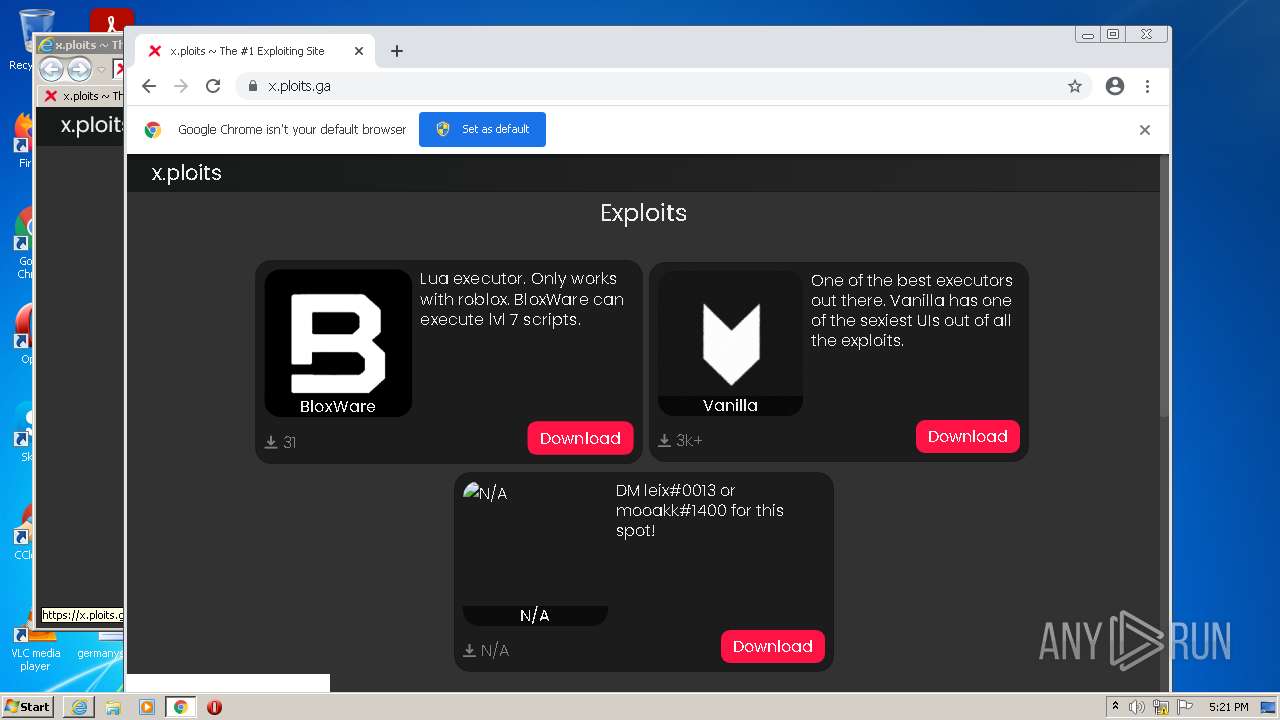Open the Action Center flag icon
1280x720 pixels.
point(1185,707)
